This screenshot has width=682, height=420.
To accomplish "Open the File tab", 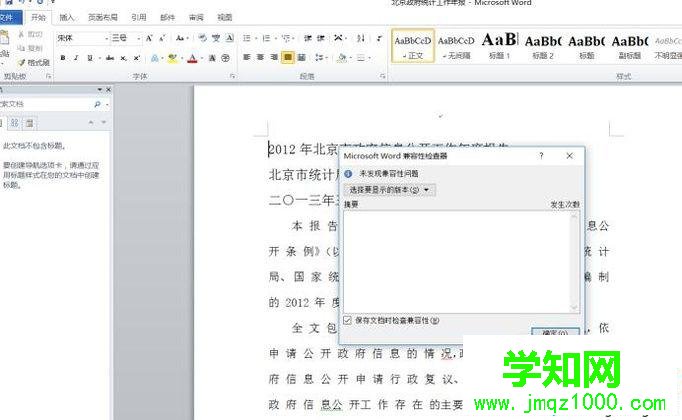I will pyautogui.click(x=10, y=18).
